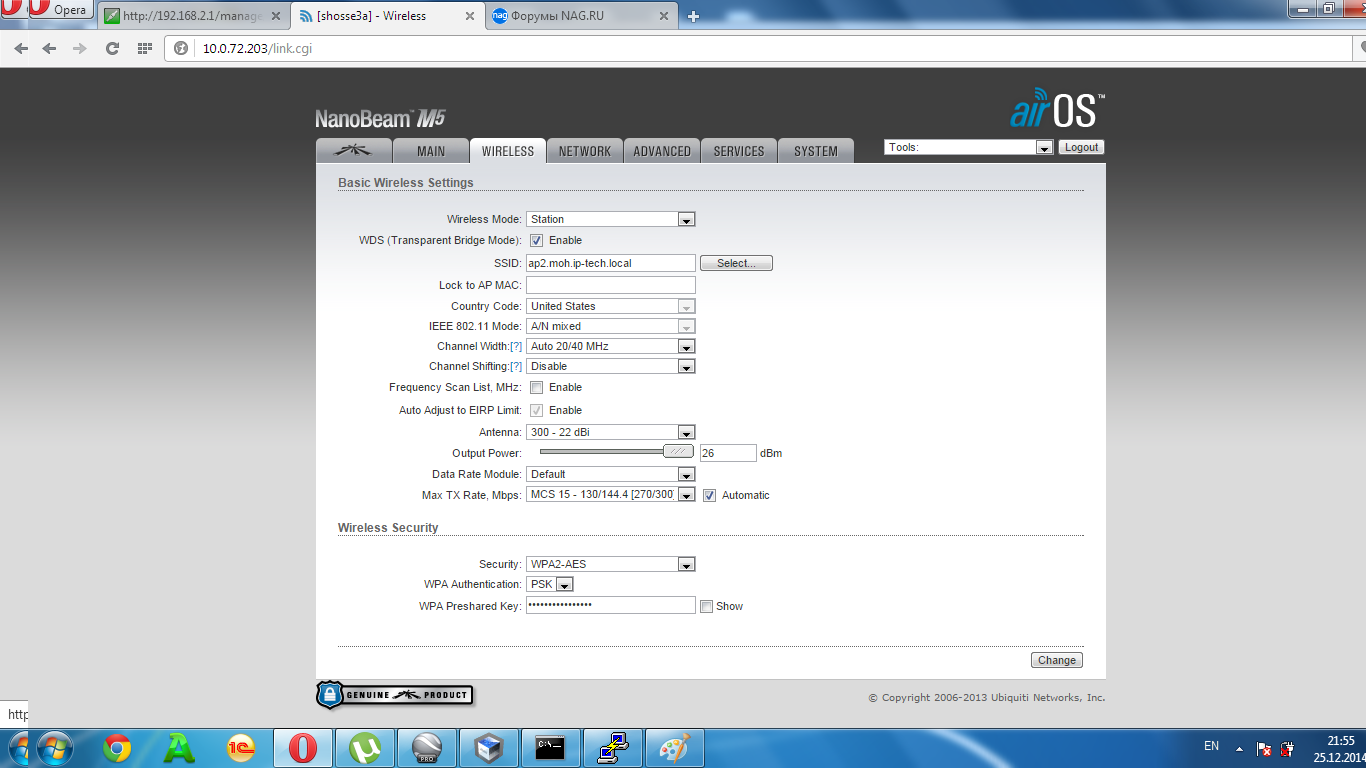
Task: Click the Output Power slider handle
Action: click(678, 452)
